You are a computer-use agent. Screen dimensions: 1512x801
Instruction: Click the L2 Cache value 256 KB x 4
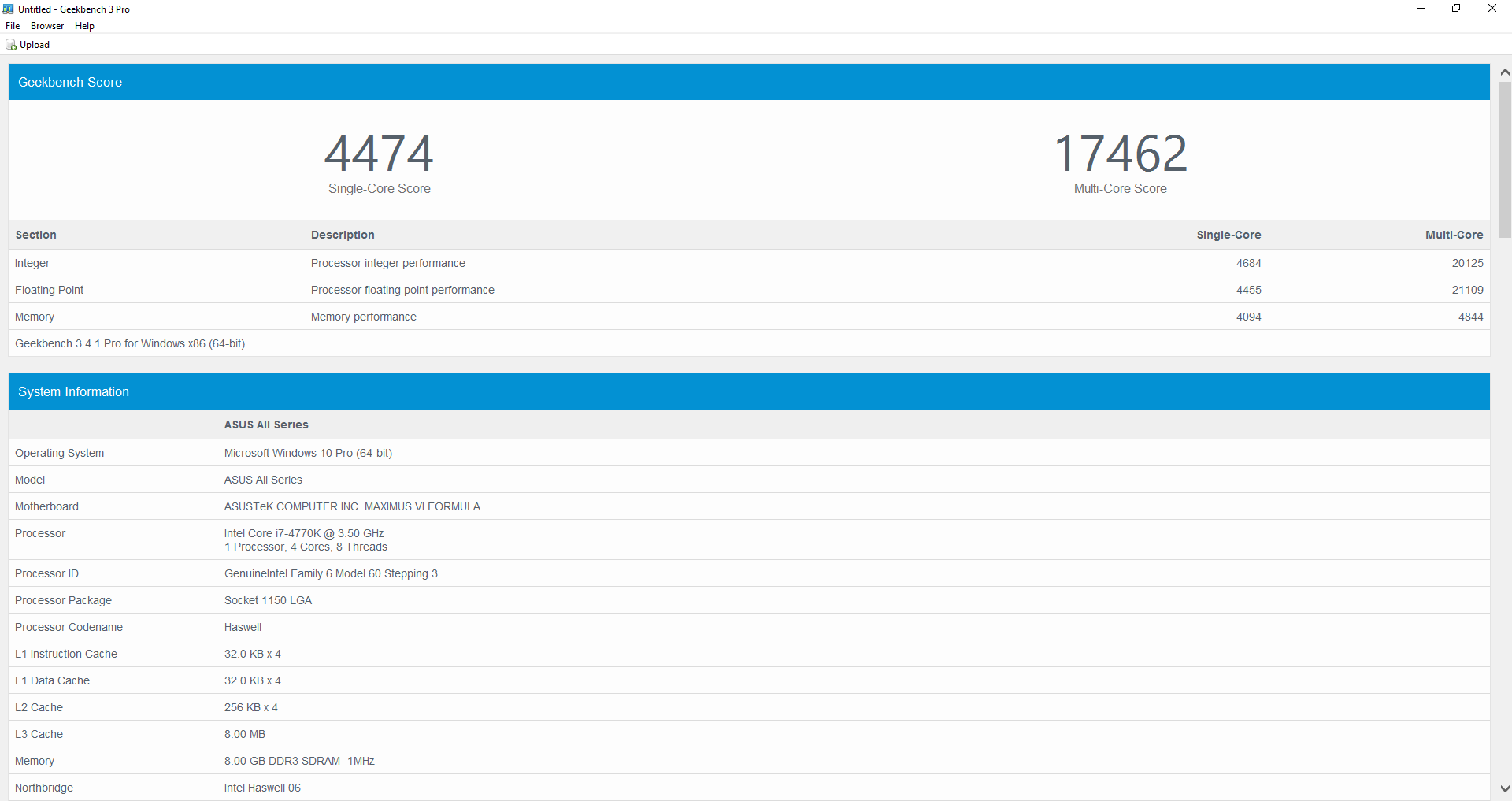[251, 707]
